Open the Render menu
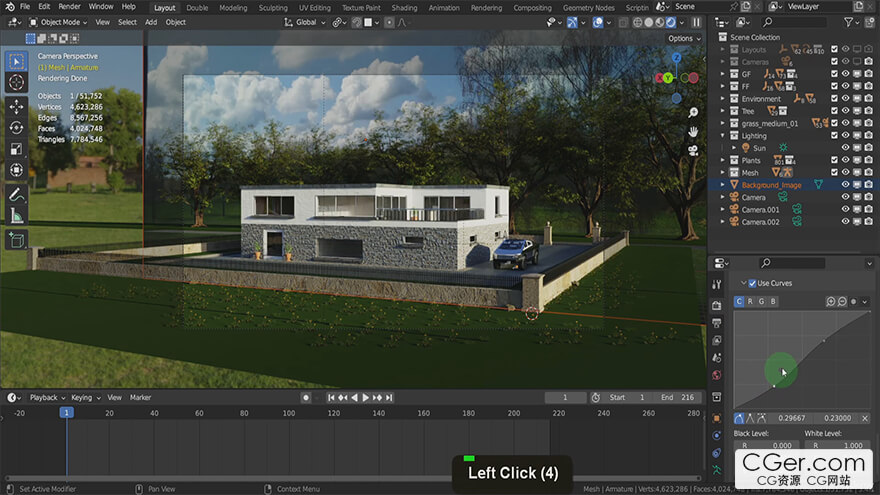The height and width of the screenshot is (495, 880). tap(69, 7)
